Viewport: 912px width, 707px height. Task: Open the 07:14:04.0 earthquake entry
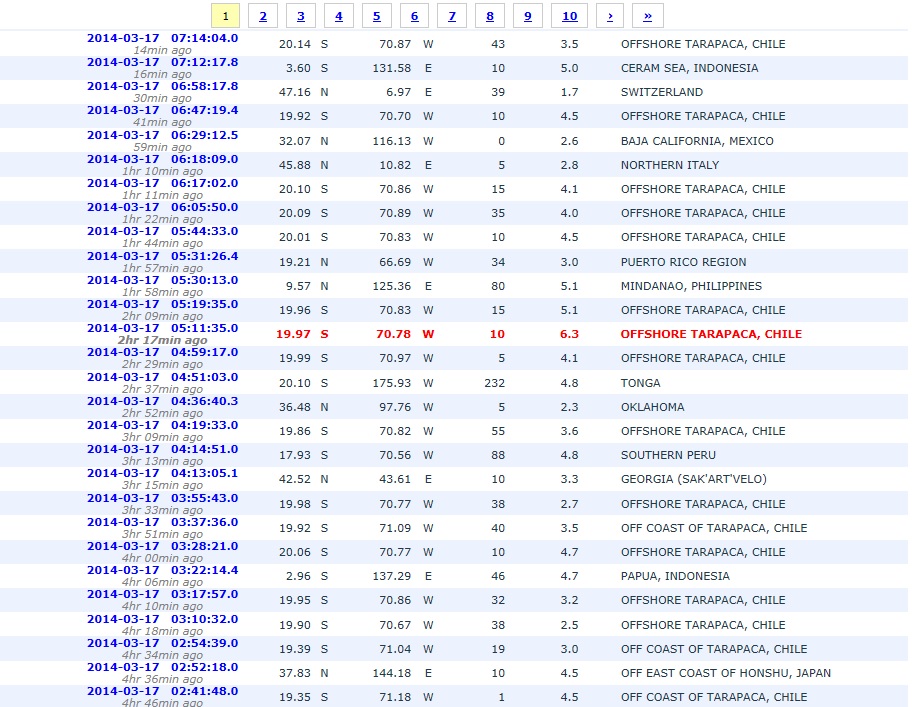(162, 38)
